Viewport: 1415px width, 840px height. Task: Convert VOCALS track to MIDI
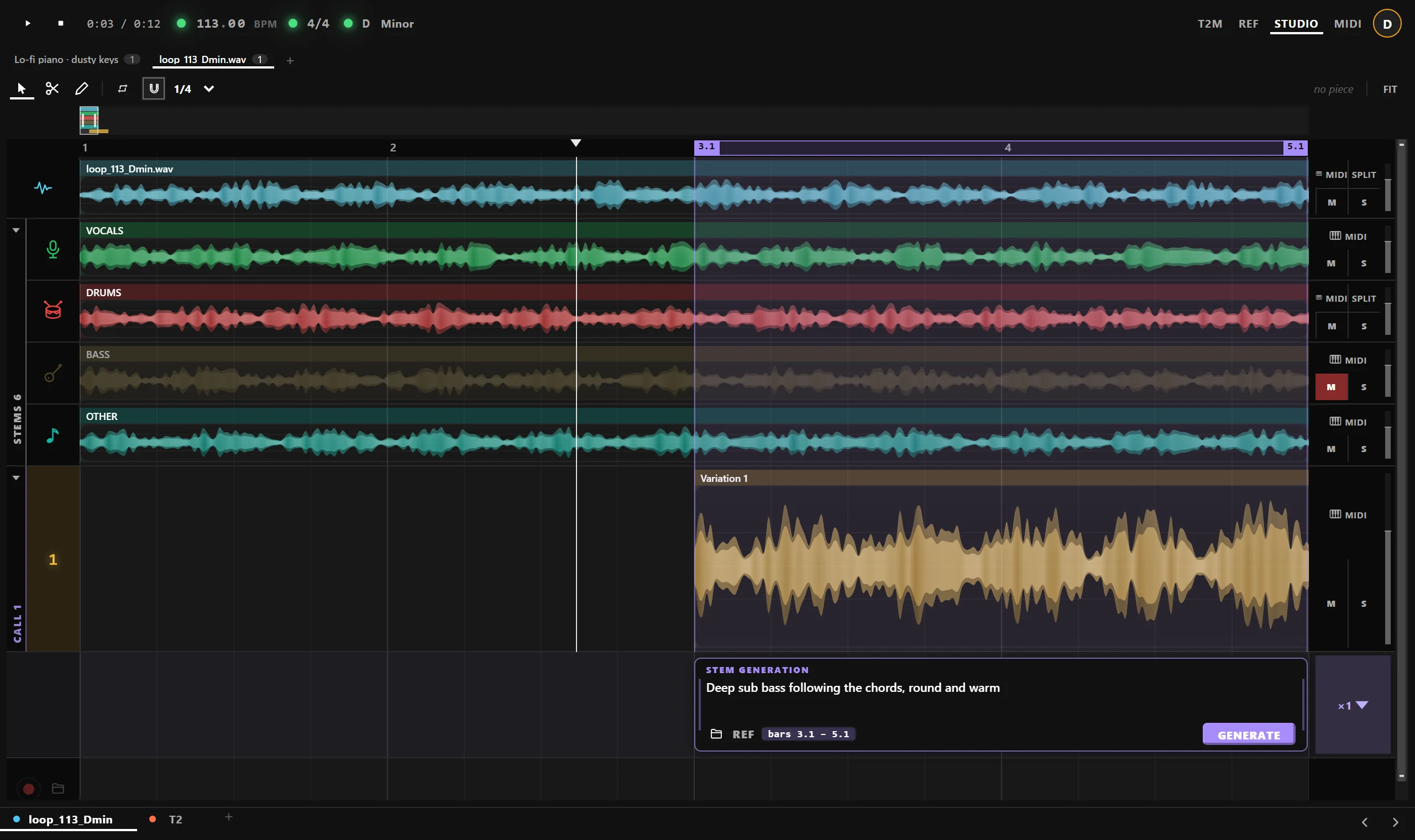tap(1348, 236)
